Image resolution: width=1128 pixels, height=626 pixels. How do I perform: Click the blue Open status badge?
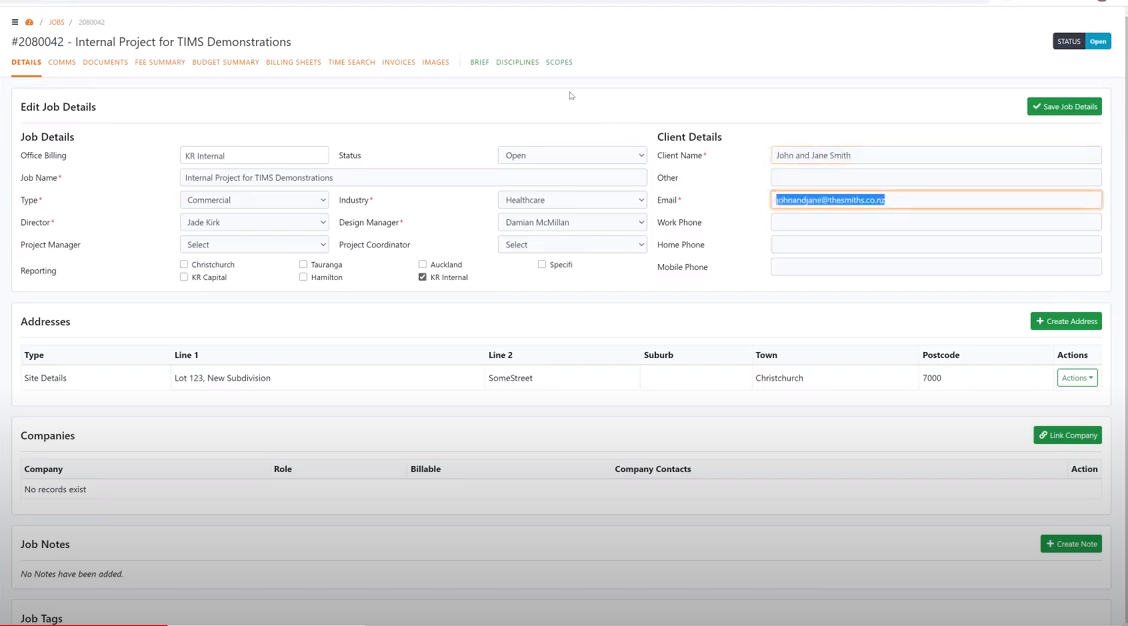1098,41
